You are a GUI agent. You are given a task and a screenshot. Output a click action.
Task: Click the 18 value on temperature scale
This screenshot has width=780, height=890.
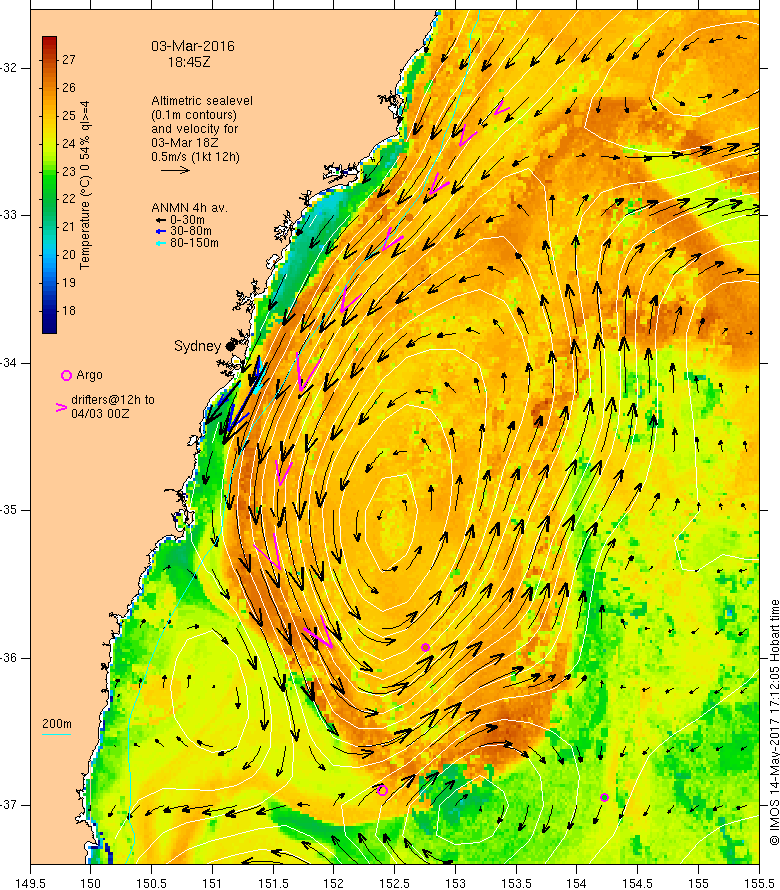(x=69, y=310)
